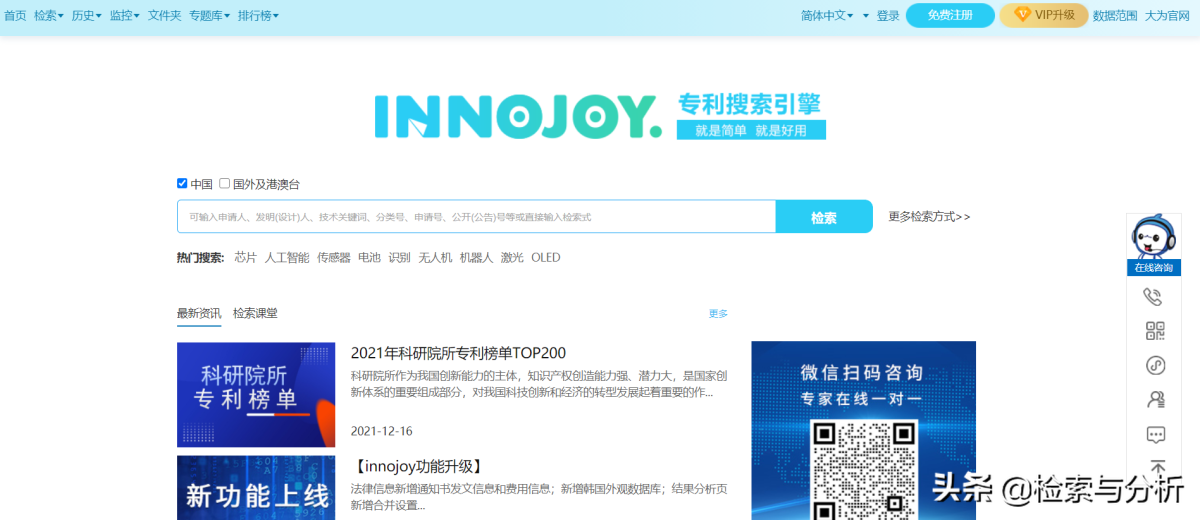Open the 数据范围 link
The width and height of the screenshot is (1200, 520).
1115,15
